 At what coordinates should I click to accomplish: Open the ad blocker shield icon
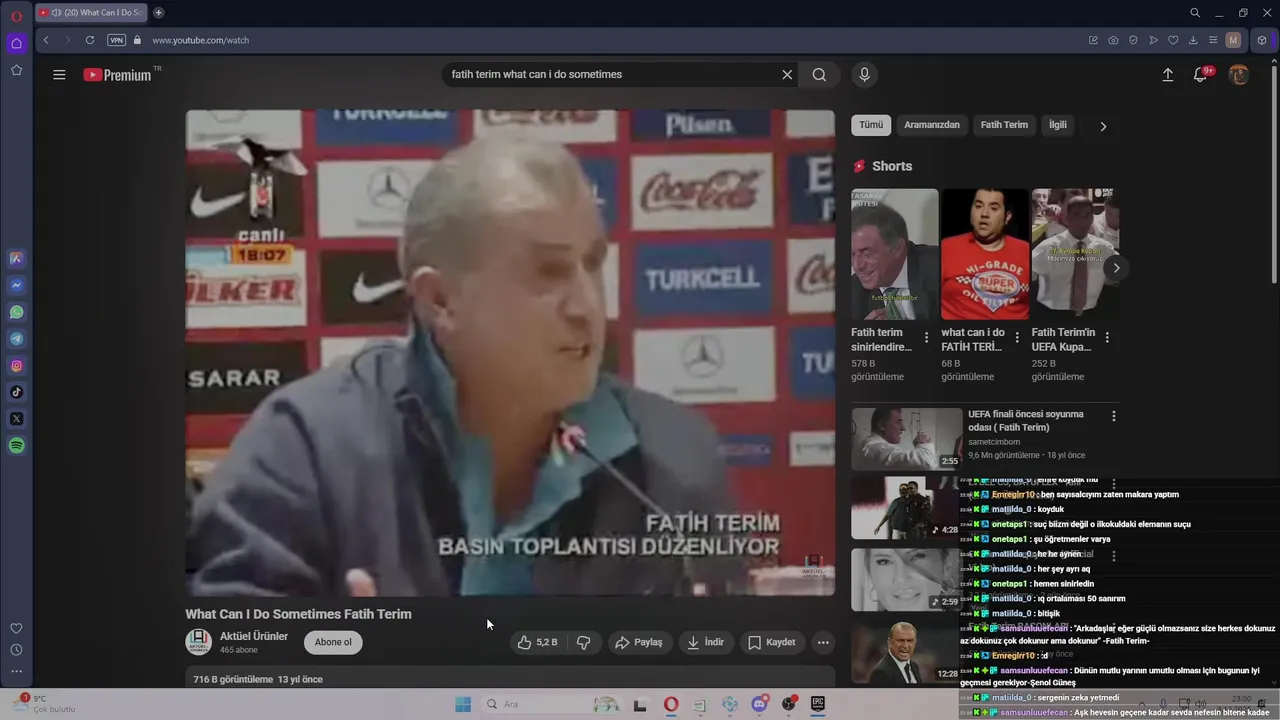[1133, 40]
